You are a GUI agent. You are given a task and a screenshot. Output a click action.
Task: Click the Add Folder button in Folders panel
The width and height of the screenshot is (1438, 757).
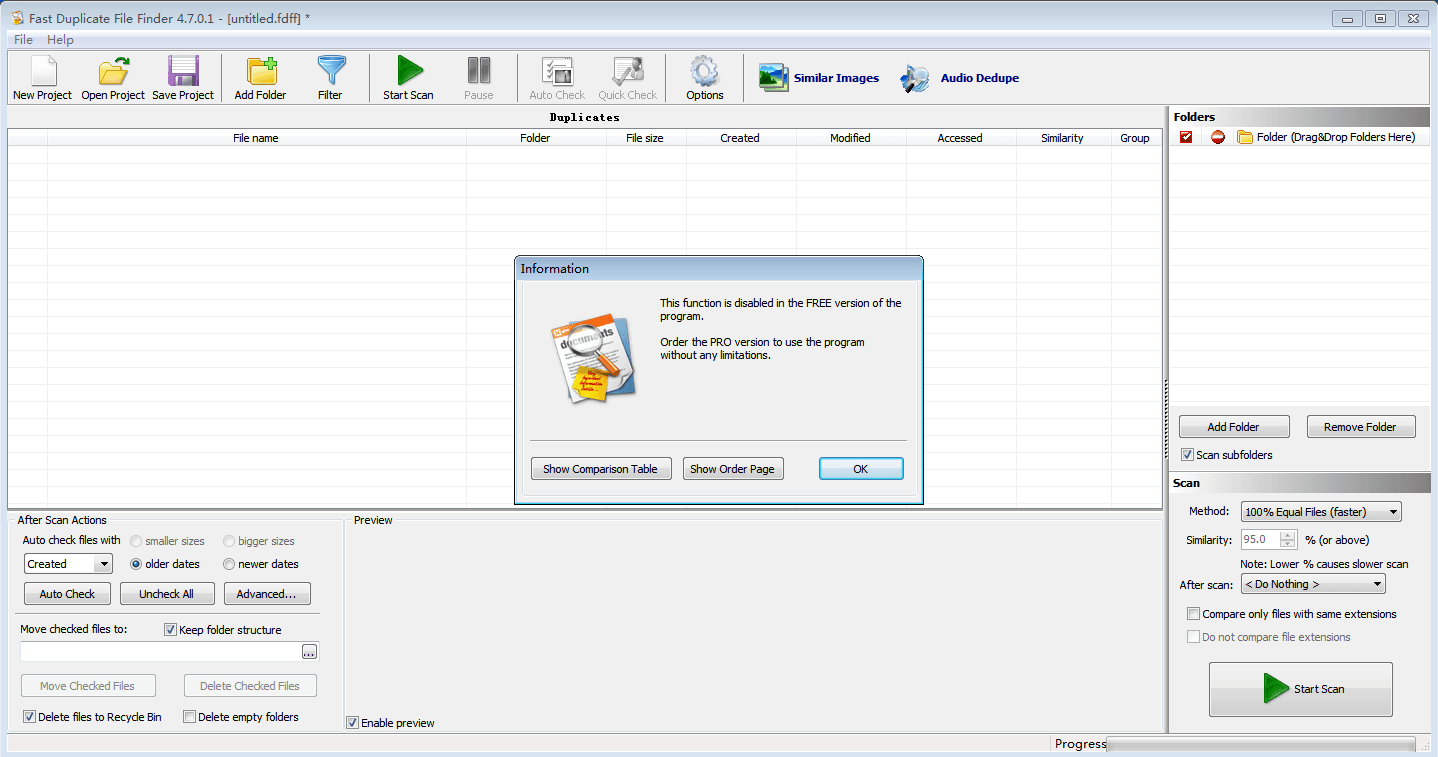point(1234,427)
